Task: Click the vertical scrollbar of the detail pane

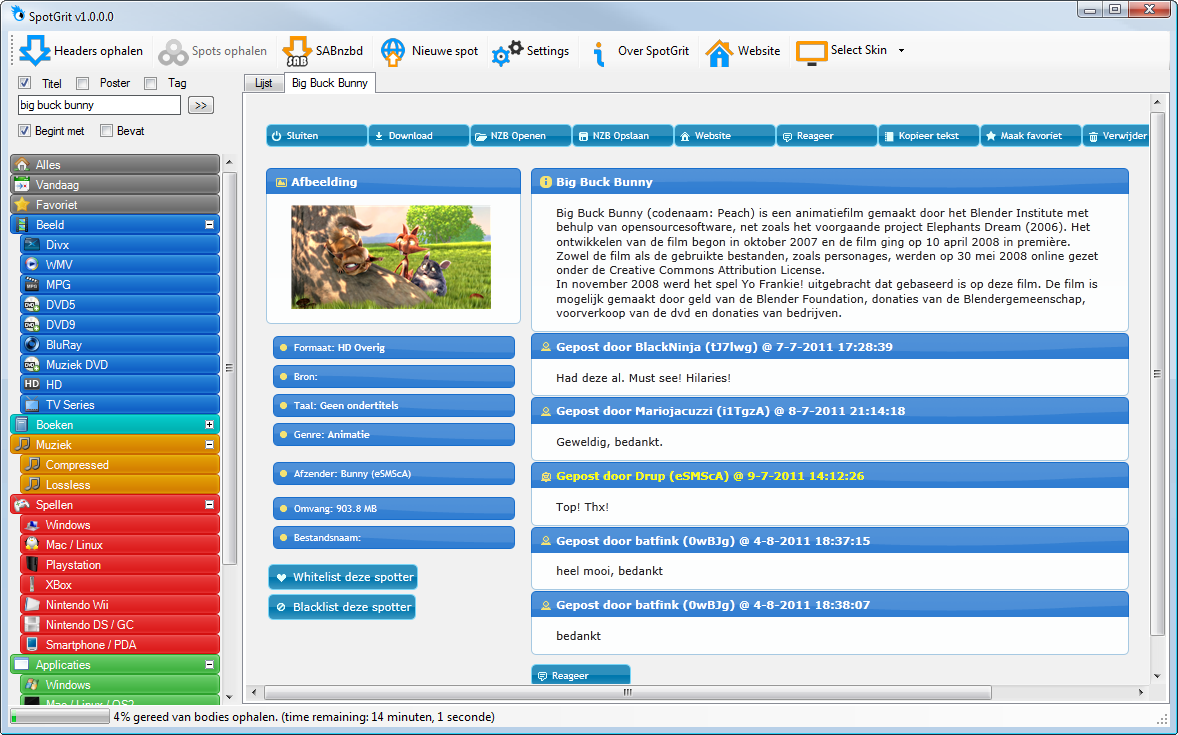Action: 1157,374
